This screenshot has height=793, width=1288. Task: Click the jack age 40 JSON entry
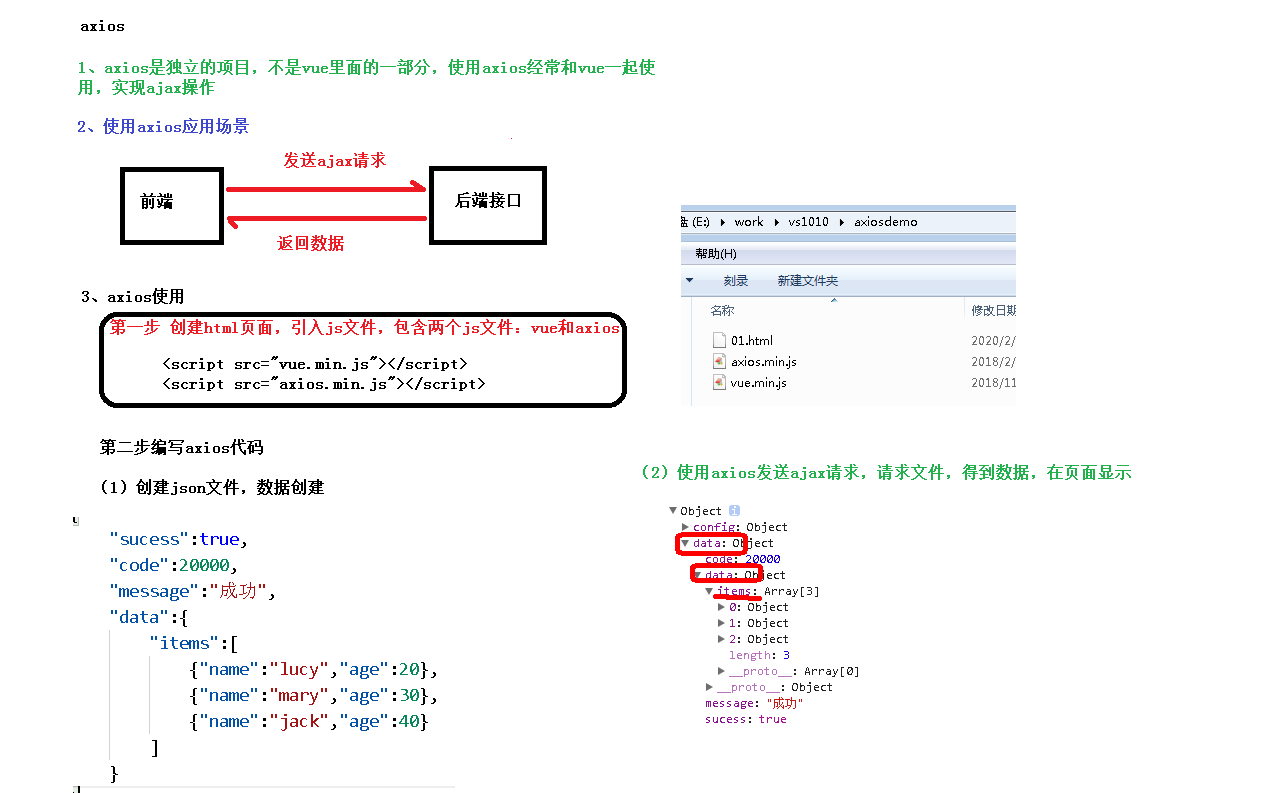[308, 721]
